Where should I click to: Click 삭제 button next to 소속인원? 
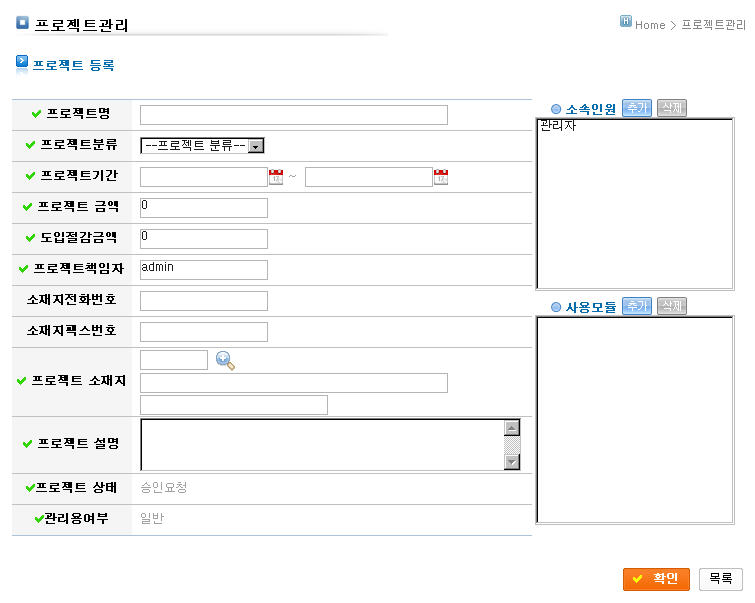672,108
